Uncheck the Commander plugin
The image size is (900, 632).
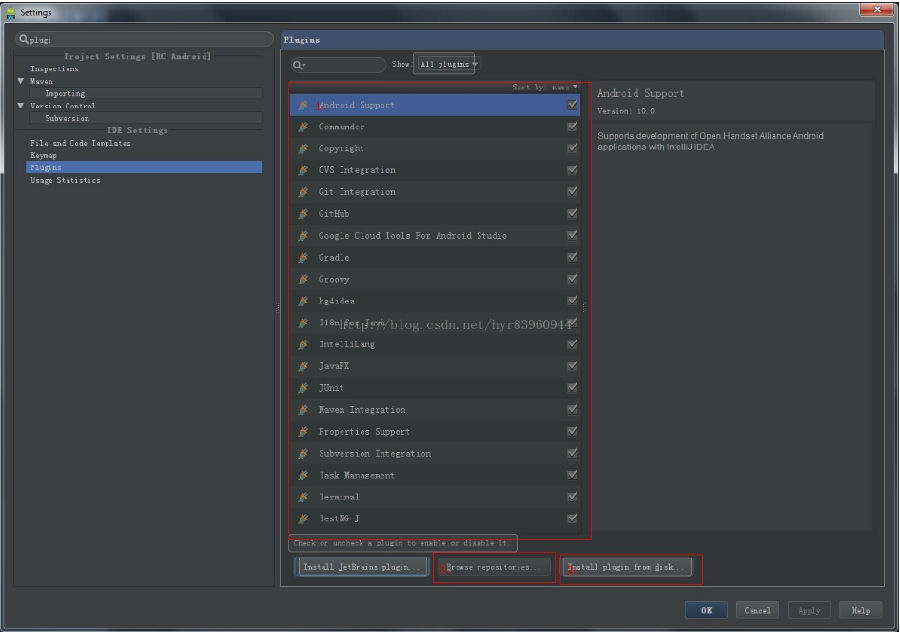572,126
